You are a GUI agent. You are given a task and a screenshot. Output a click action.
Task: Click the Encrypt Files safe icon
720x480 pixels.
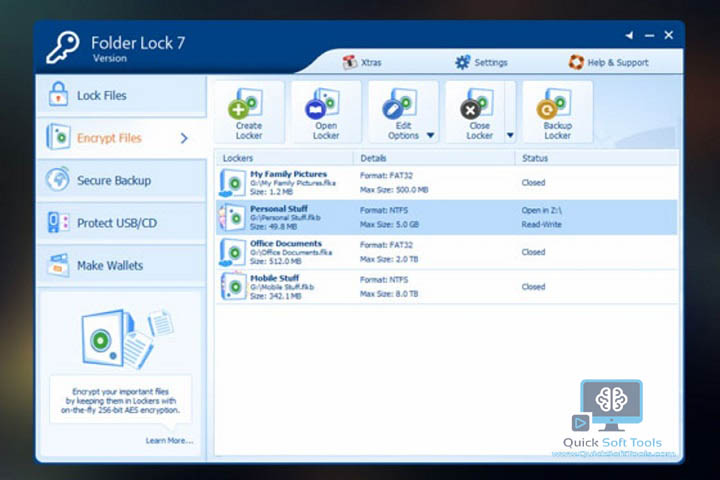tap(58, 136)
